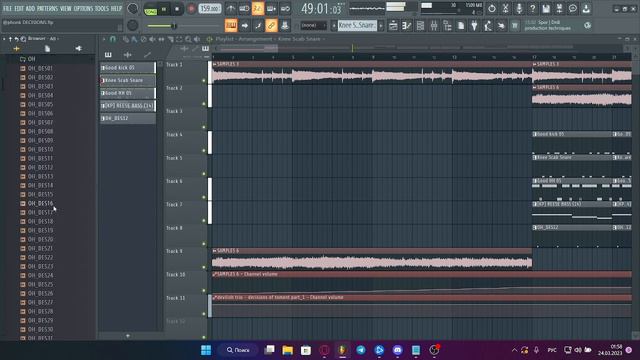Open the snap (none) dropdown

tap(313, 25)
